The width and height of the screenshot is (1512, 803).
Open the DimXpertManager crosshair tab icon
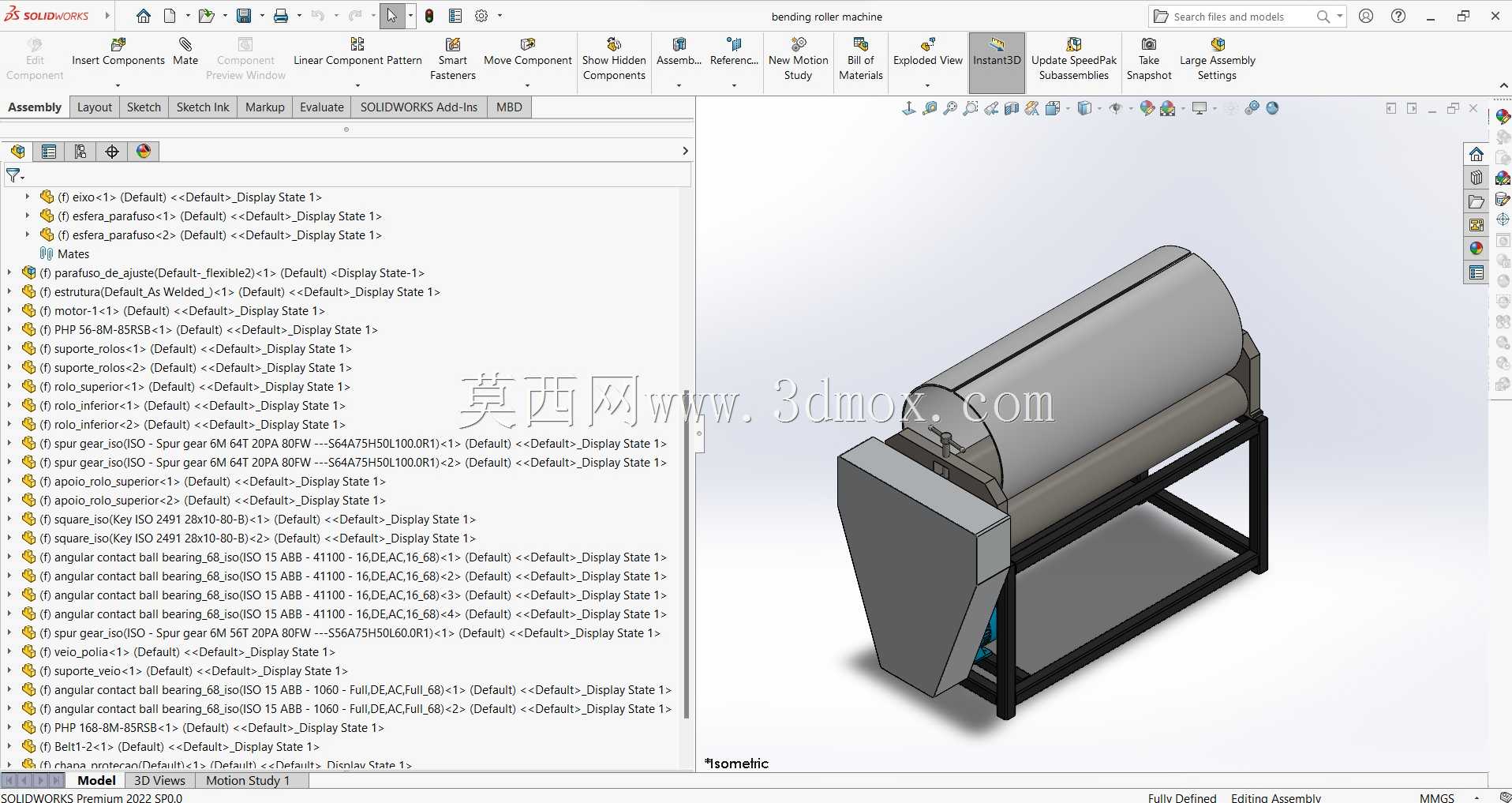coord(112,152)
